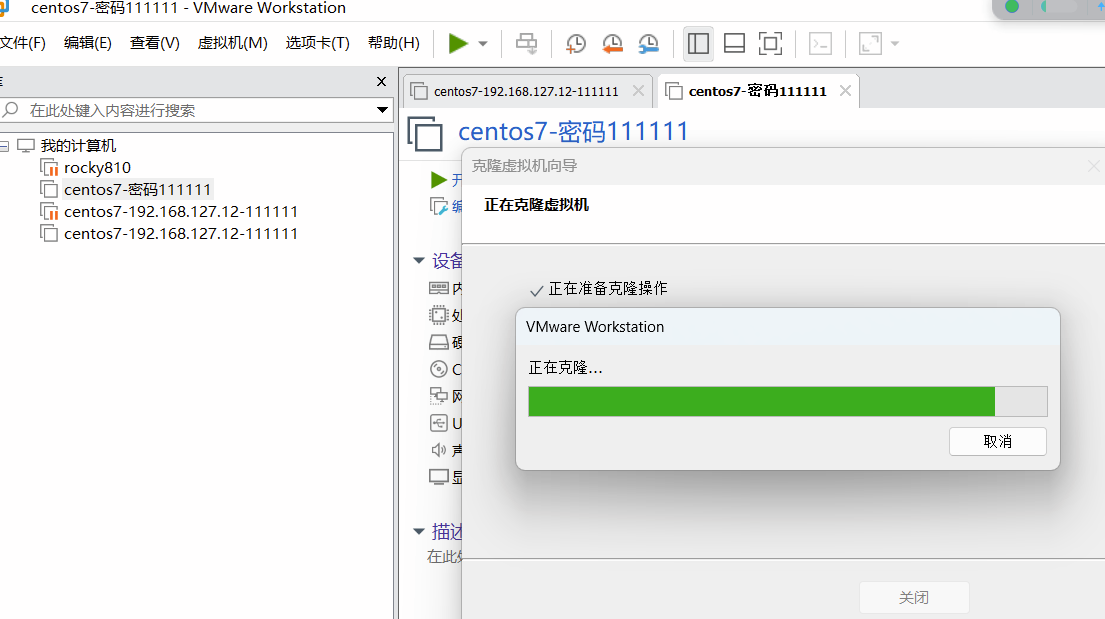
Task: Open the 虚拟机(M) menu
Action: (x=233, y=43)
